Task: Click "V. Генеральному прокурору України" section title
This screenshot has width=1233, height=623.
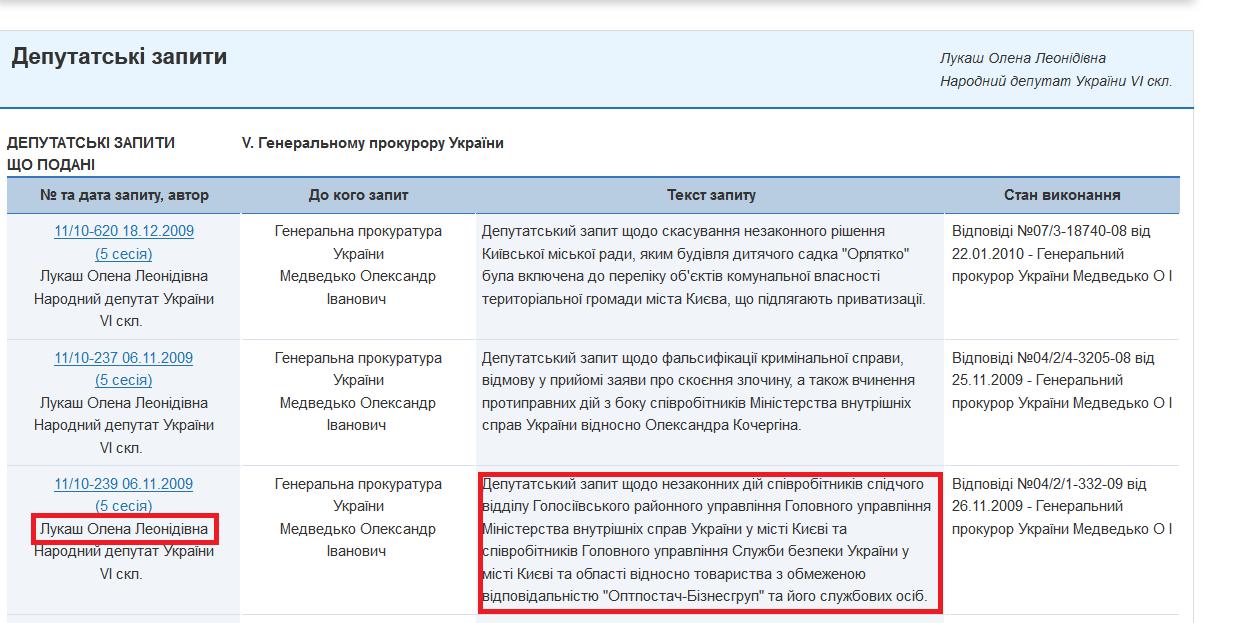Action: pyautogui.click(x=372, y=143)
